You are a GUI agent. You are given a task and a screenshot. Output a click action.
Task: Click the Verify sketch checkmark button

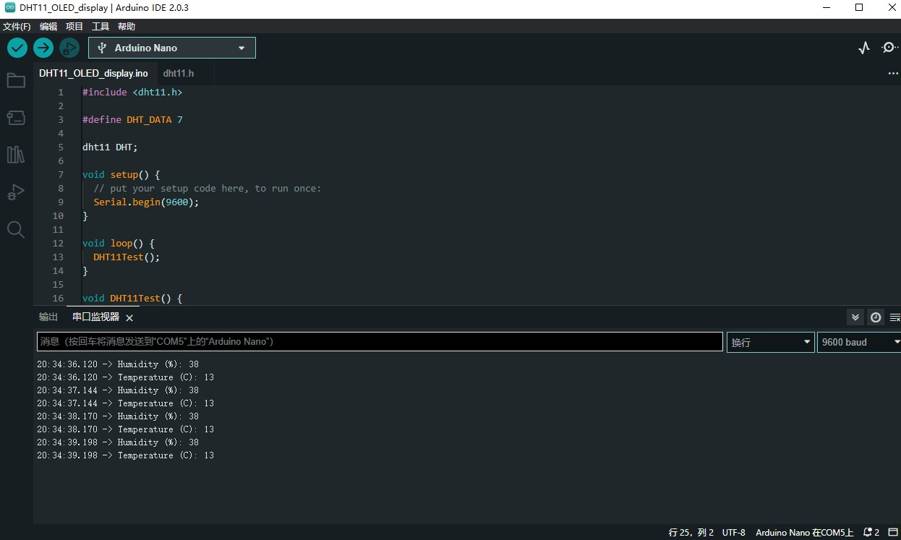pos(17,48)
